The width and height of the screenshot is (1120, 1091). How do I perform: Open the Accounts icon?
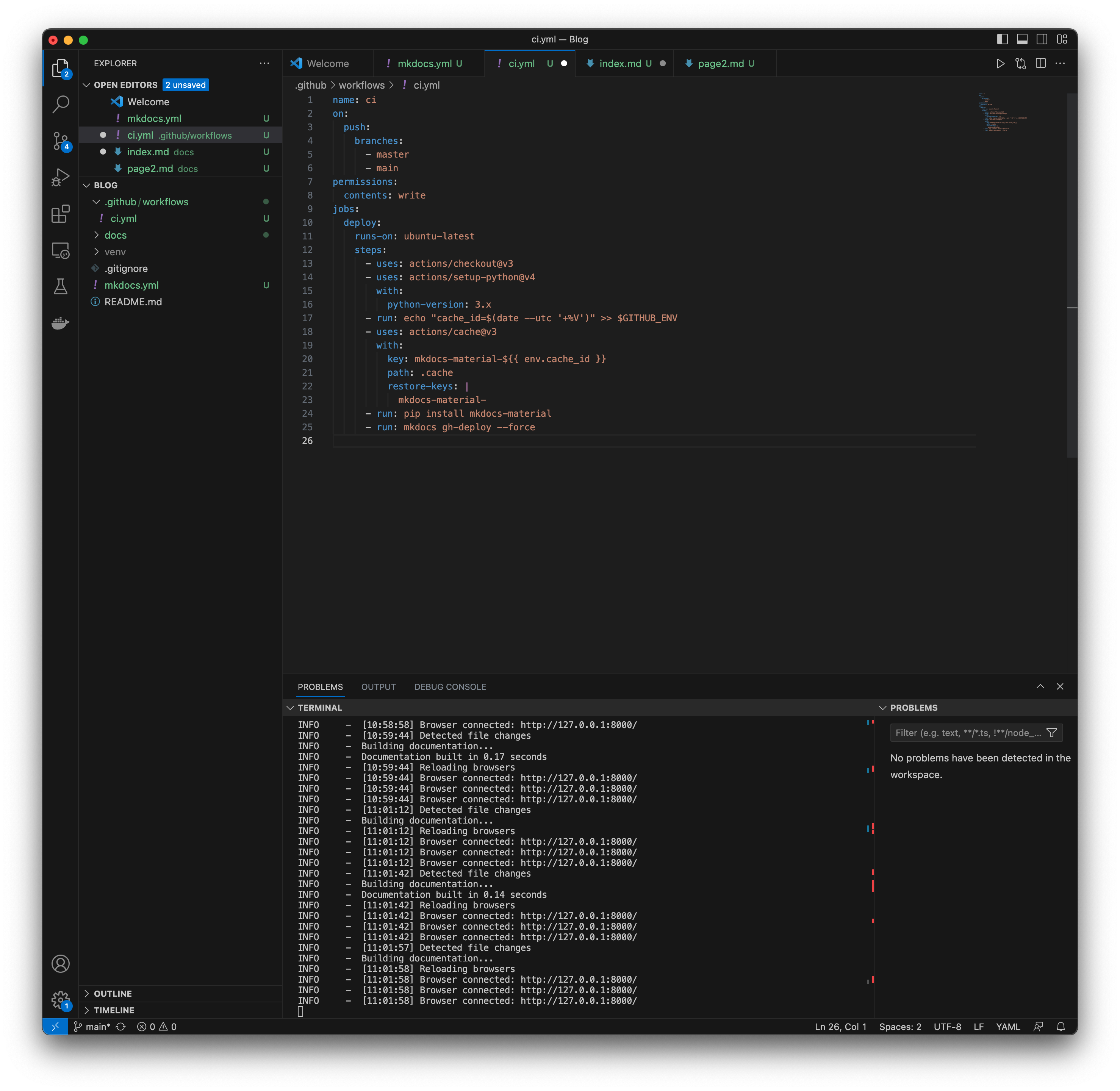click(x=60, y=963)
